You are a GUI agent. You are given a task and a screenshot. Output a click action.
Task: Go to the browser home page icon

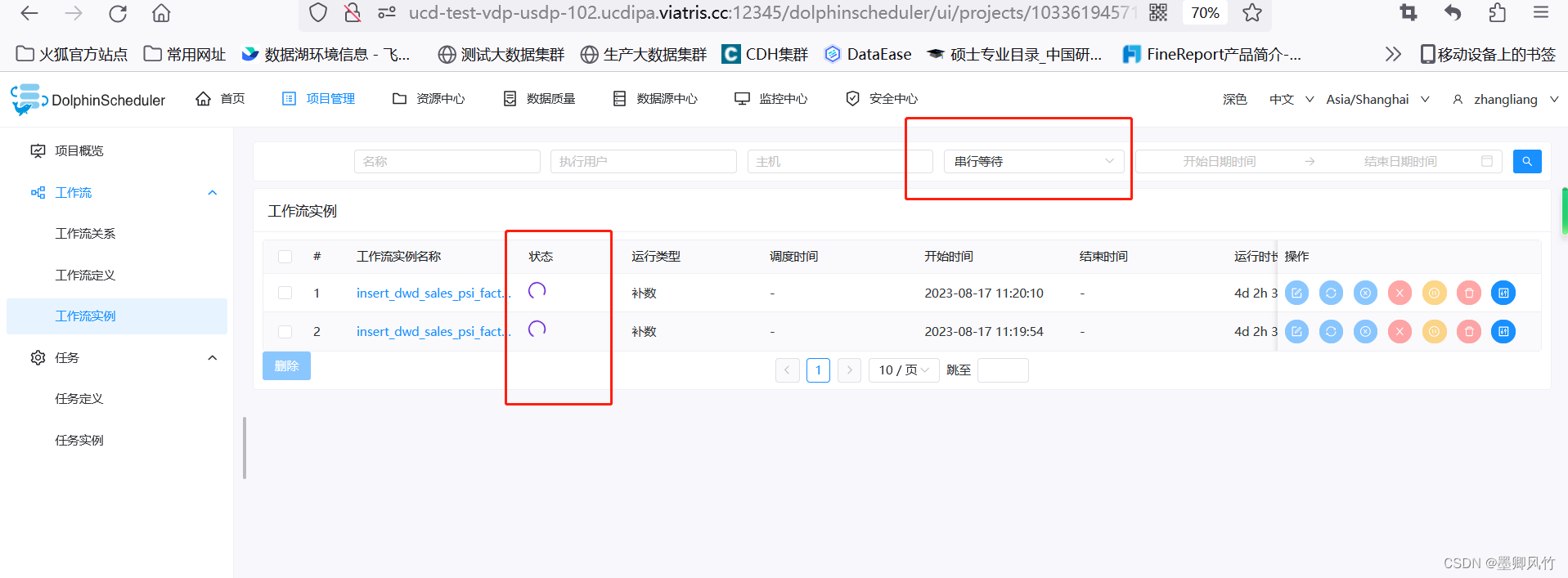pyautogui.click(x=161, y=13)
